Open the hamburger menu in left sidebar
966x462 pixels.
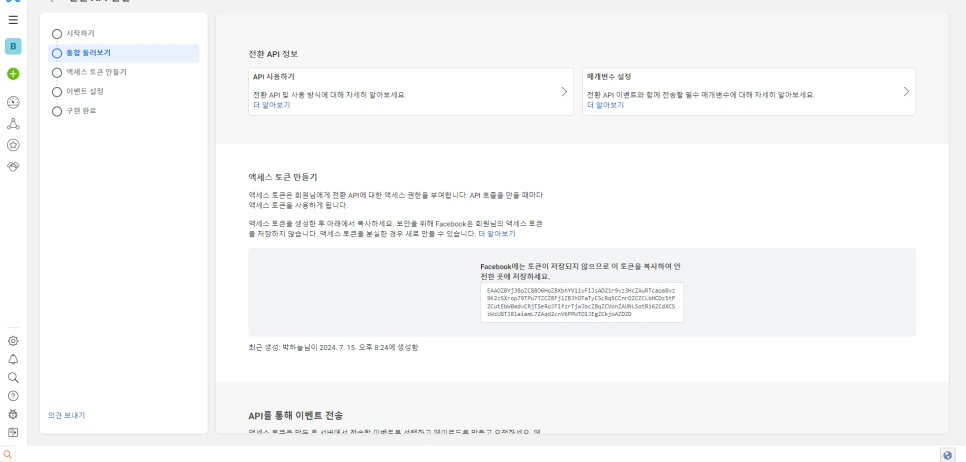pos(13,20)
